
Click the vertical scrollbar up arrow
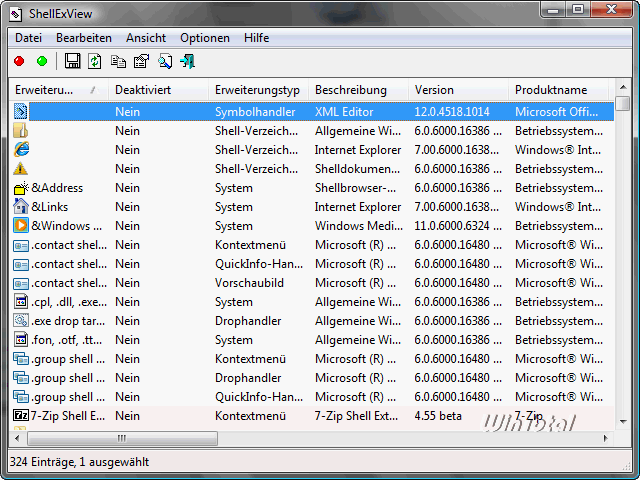623,87
